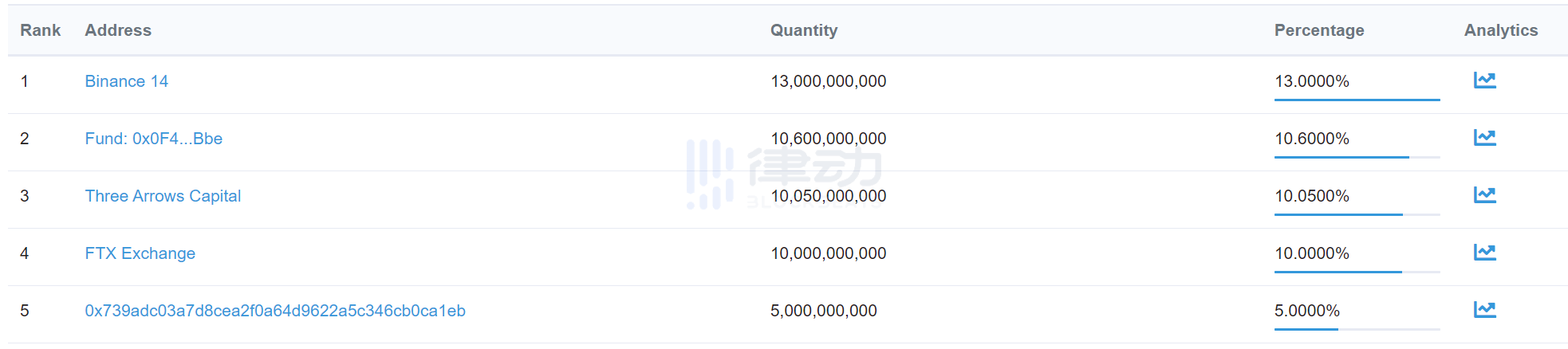Click the Rank column header
1568x349 pixels.
click(40, 30)
